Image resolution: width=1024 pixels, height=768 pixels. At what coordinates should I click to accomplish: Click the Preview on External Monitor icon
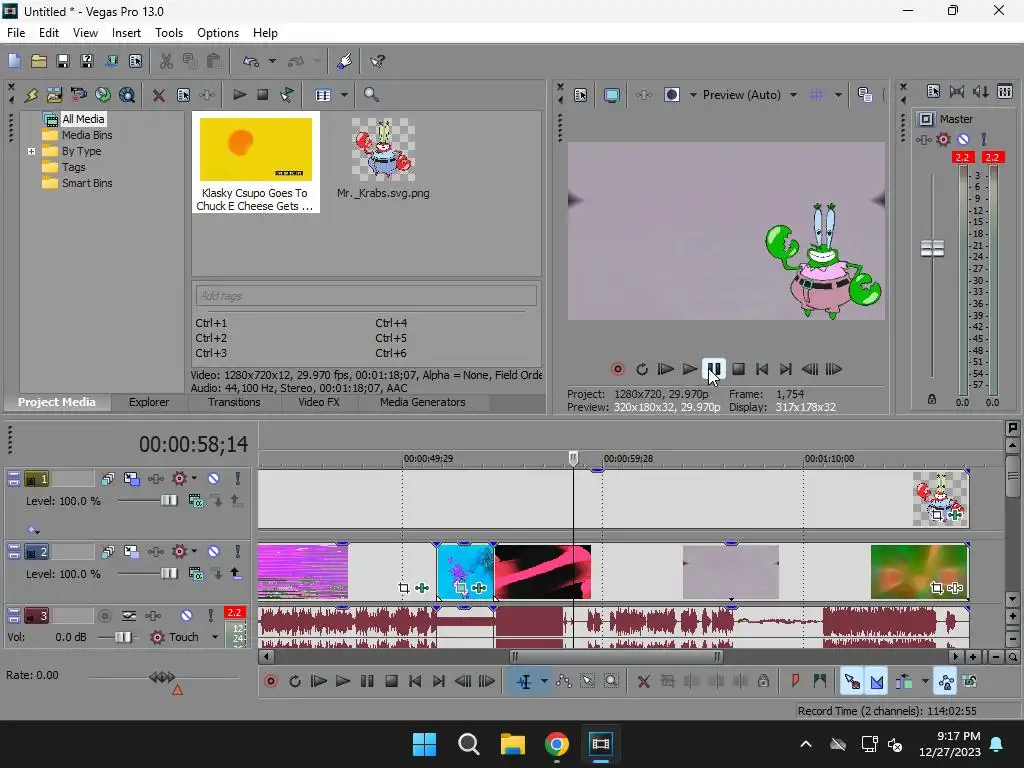612,95
